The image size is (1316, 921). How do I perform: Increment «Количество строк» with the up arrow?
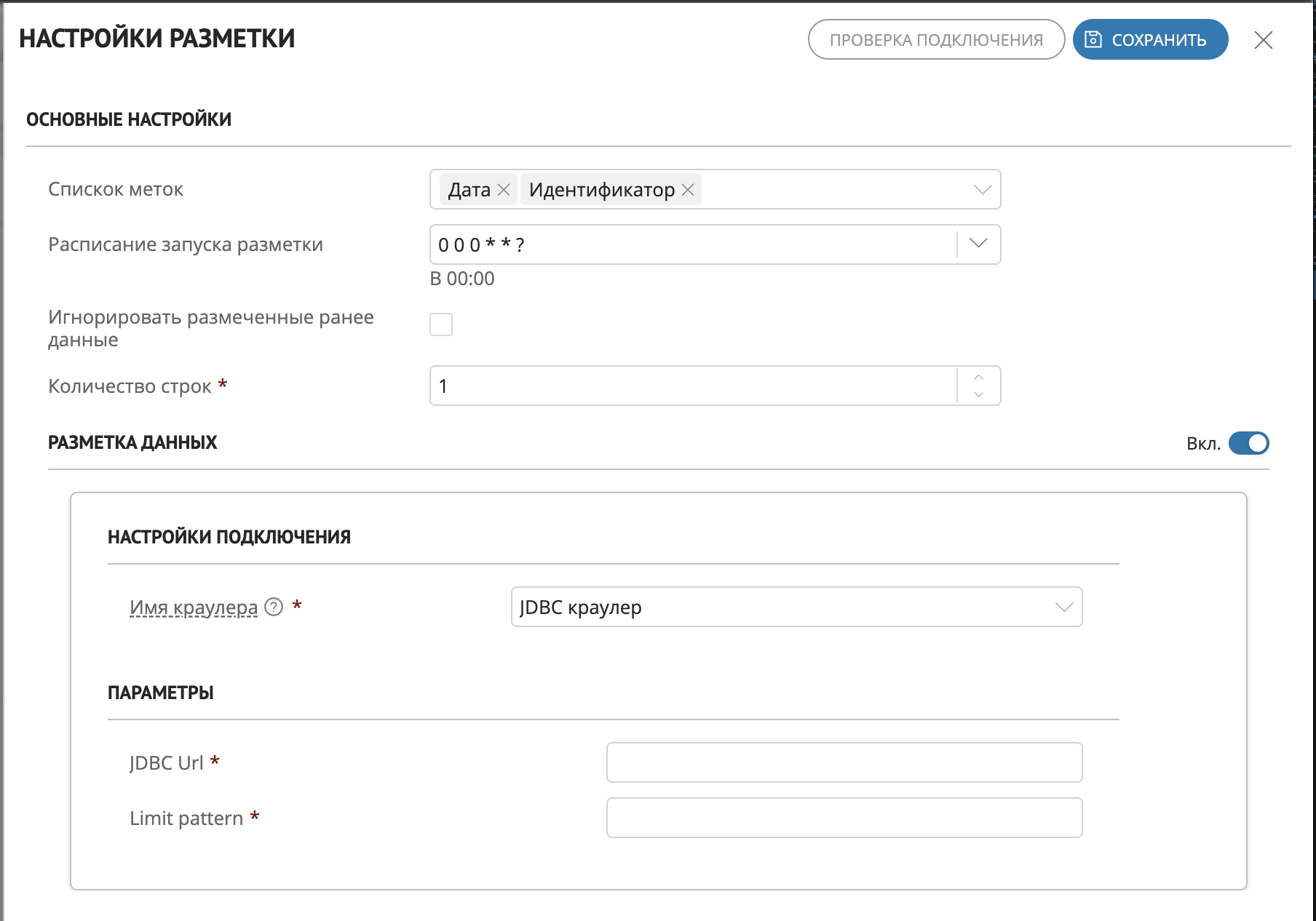979,377
